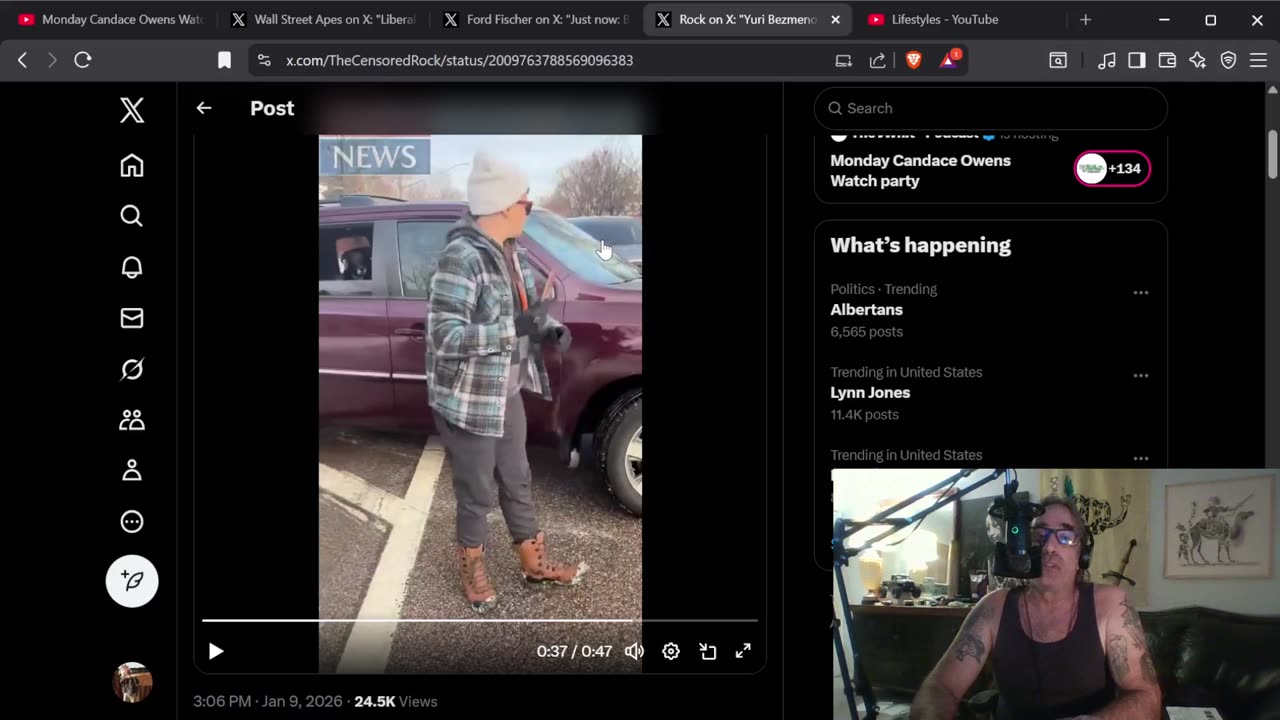This screenshot has width=1280, height=720.
Task: Open the browser hamburger menu
Action: point(1258,60)
